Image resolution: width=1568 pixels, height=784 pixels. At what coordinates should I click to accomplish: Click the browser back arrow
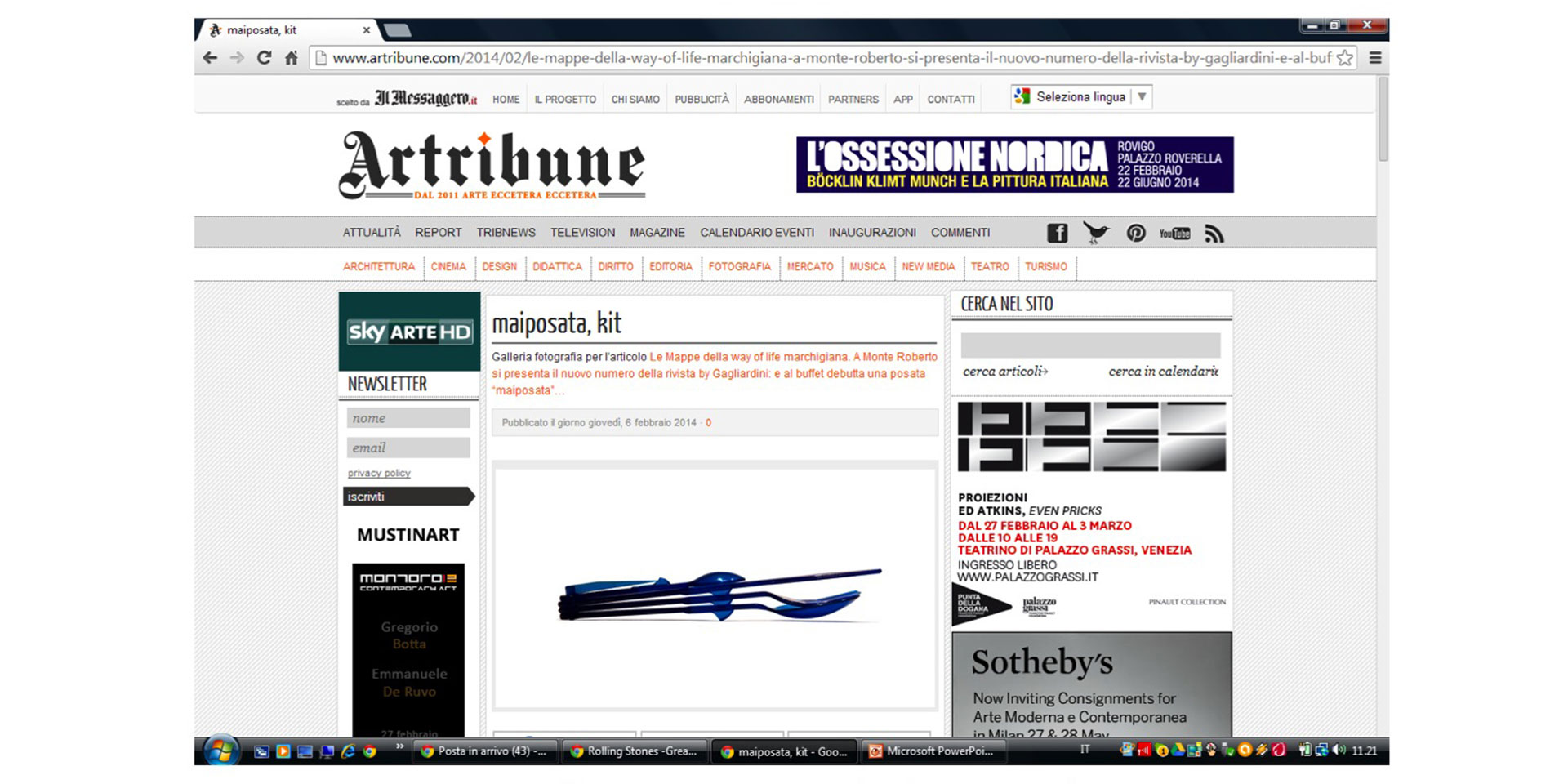(x=210, y=58)
